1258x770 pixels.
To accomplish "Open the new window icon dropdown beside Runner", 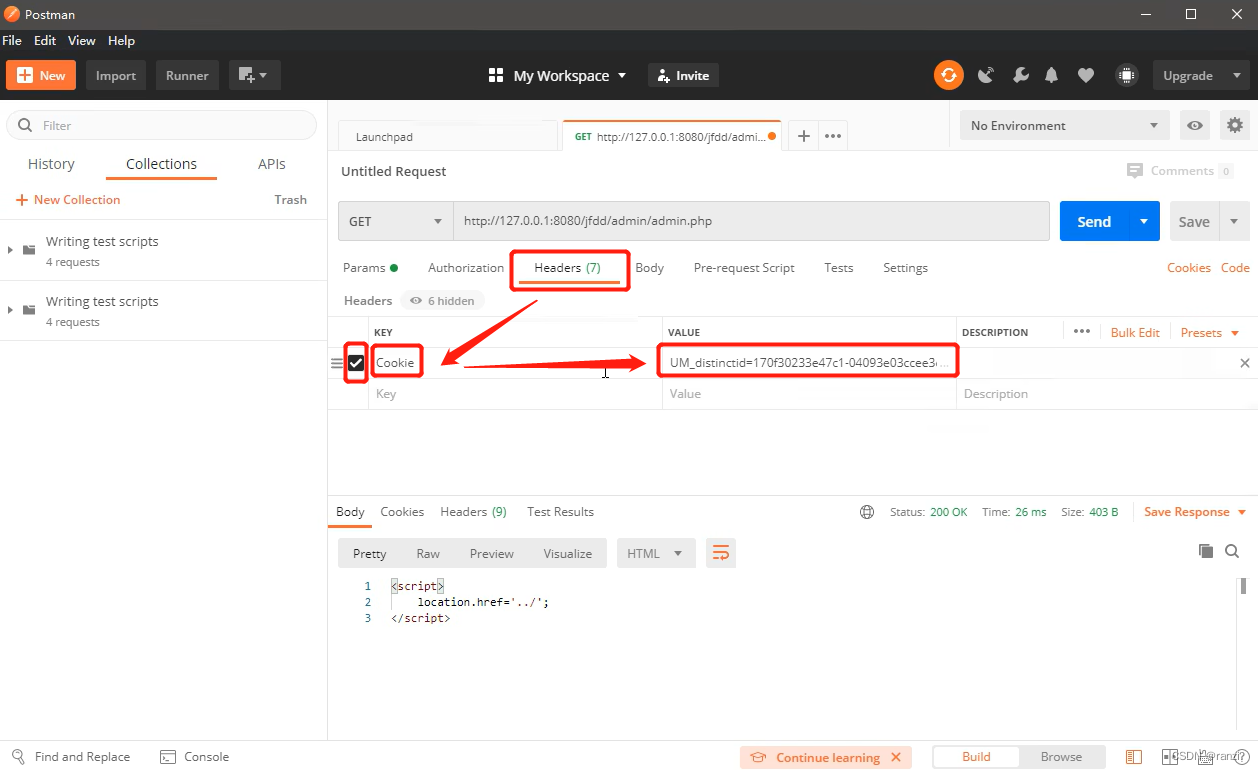I will pyautogui.click(x=254, y=75).
